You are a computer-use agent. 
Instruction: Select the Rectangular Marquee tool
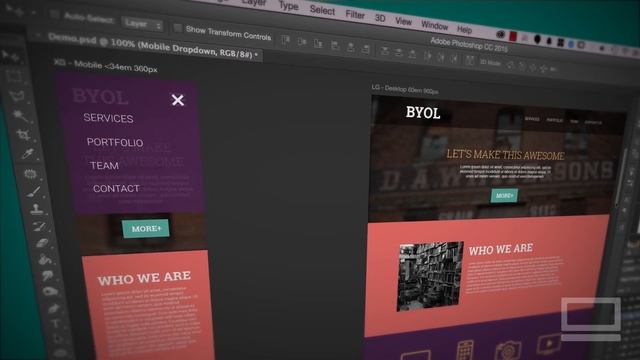13,76
